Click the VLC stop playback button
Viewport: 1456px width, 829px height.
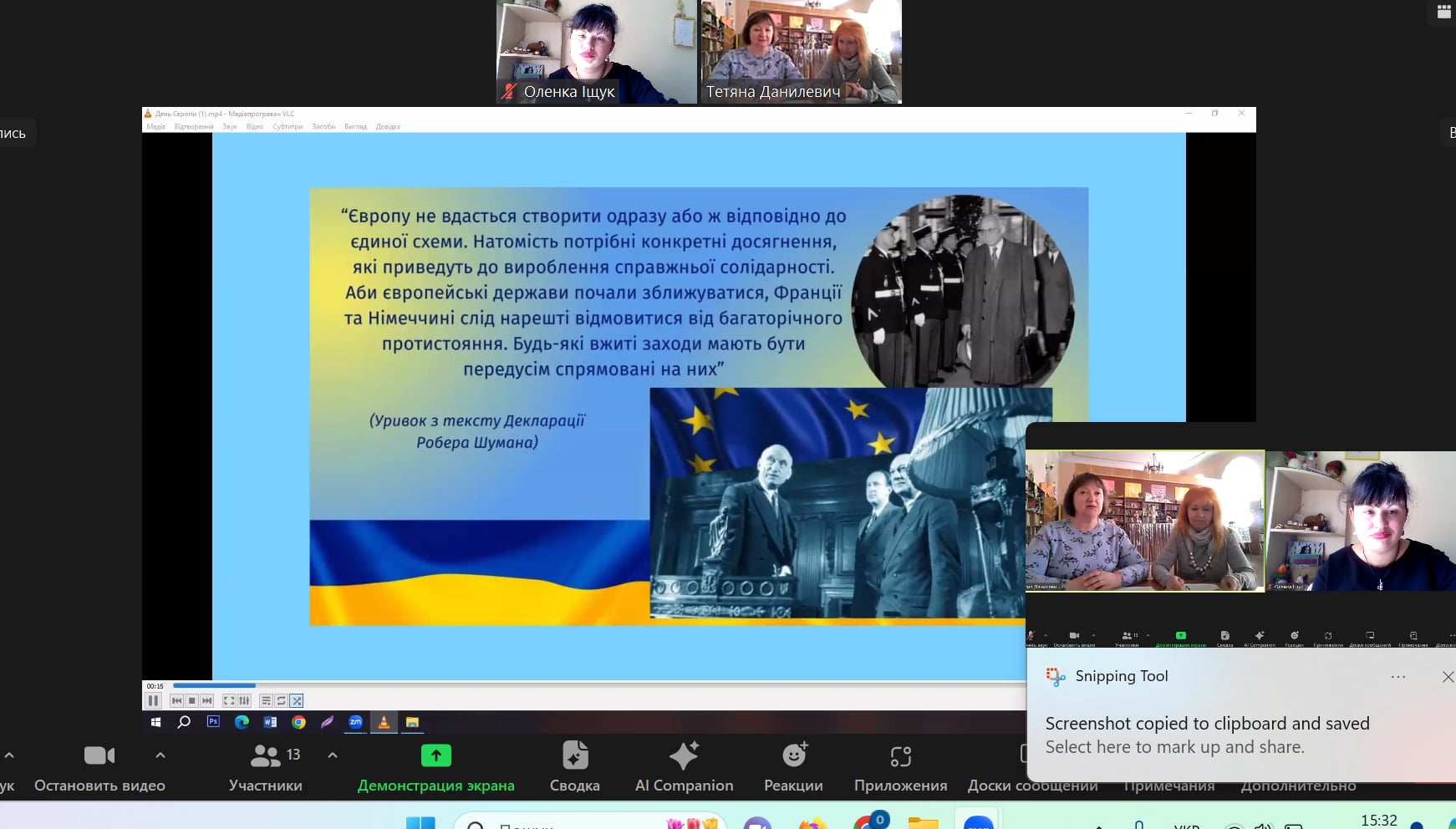pyautogui.click(x=192, y=701)
